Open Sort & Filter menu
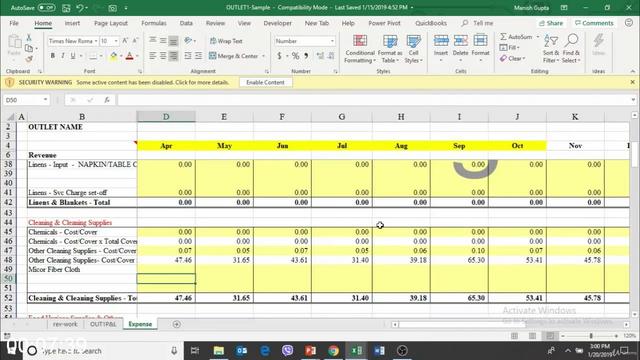 551,49
